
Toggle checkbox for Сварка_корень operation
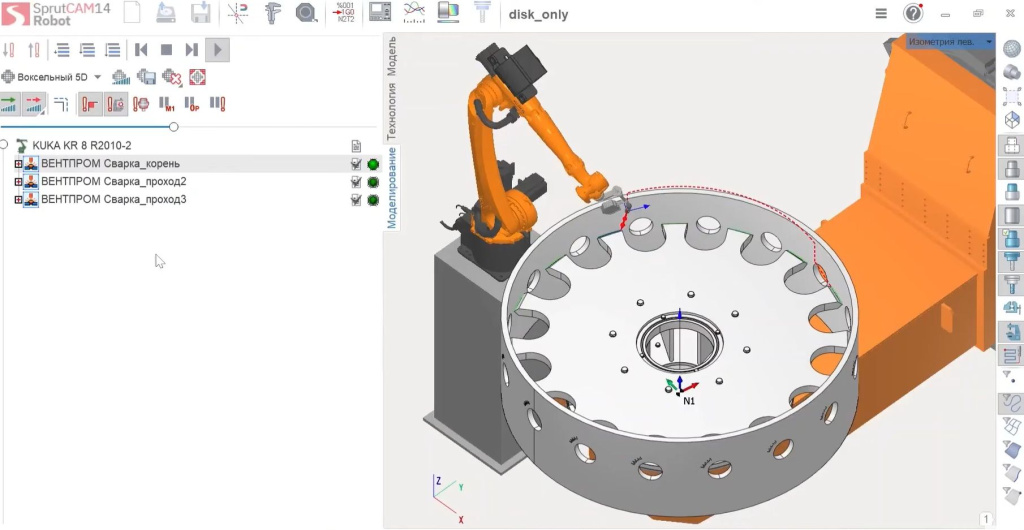point(356,164)
